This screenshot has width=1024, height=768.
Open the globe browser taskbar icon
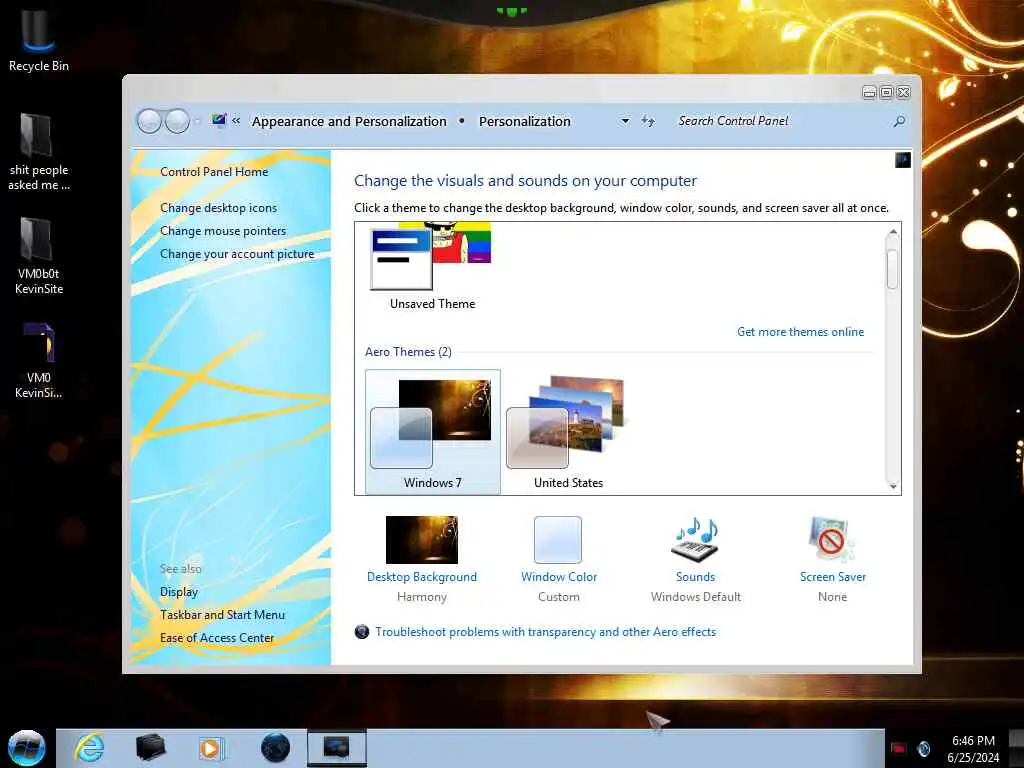275,748
